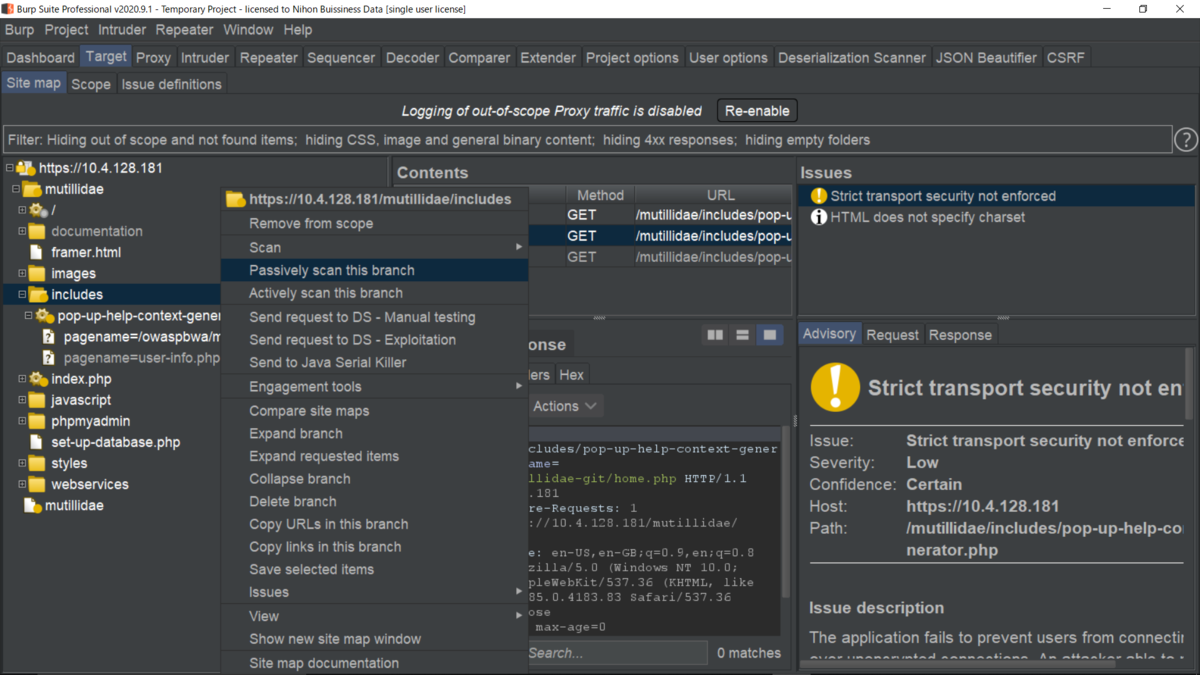1200x675 pixels.
Task: Open the Help menu
Action: coord(298,30)
